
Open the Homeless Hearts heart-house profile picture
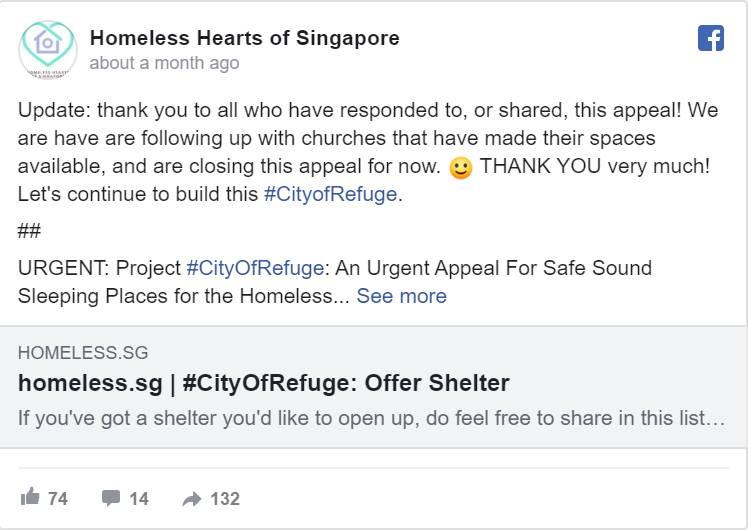47,48
